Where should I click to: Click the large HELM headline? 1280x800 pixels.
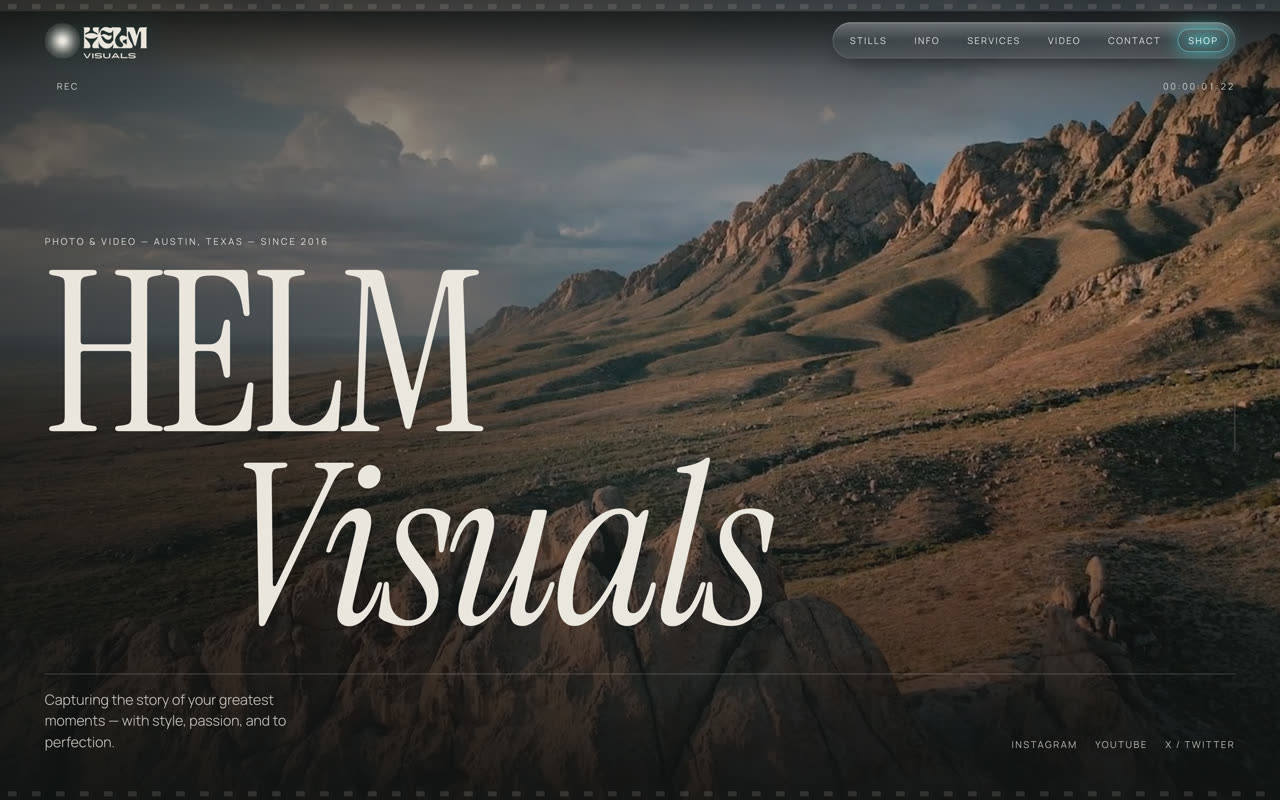pyautogui.click(x=265, y=350)
